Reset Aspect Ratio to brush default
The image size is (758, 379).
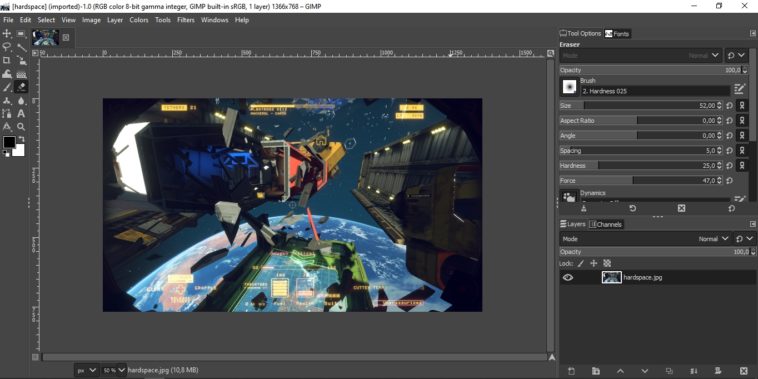[729, 120]
